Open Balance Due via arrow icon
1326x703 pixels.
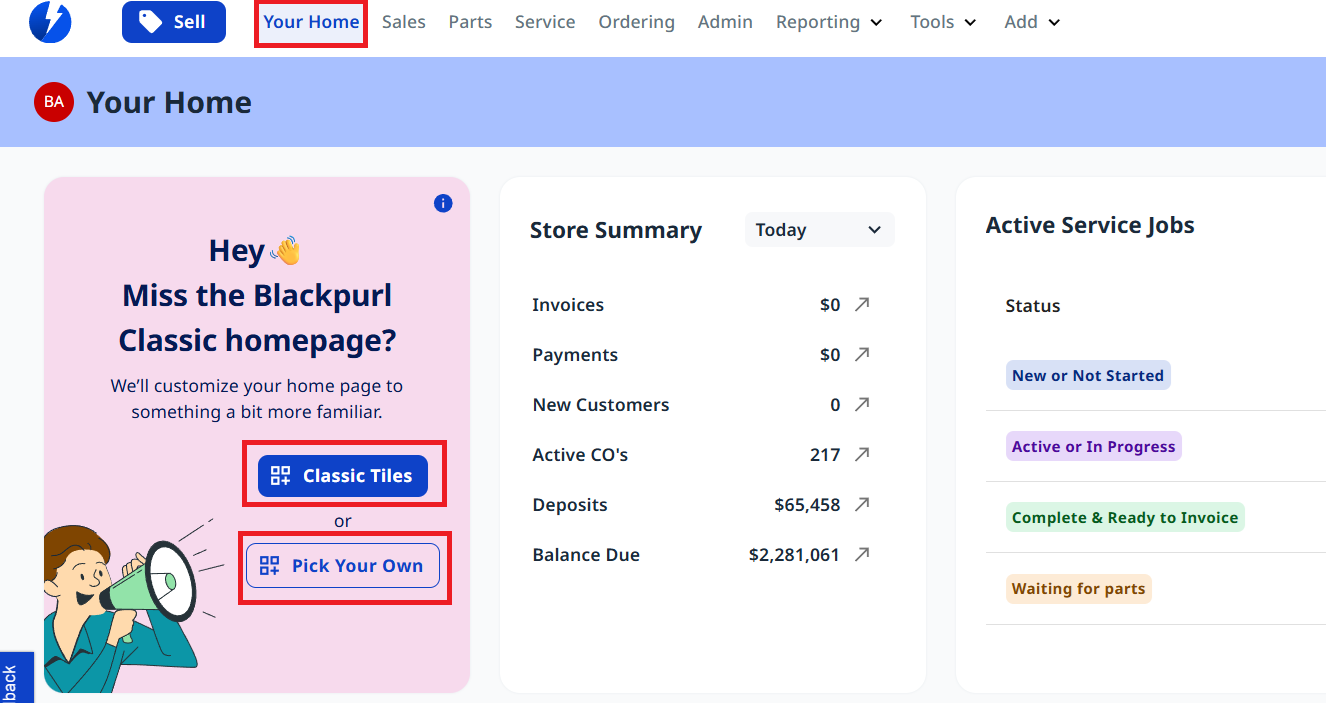862,554
